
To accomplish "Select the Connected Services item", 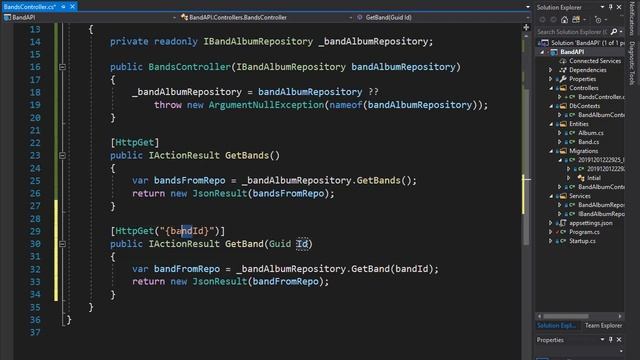I will pyautogui.click(x=595, y=61).
